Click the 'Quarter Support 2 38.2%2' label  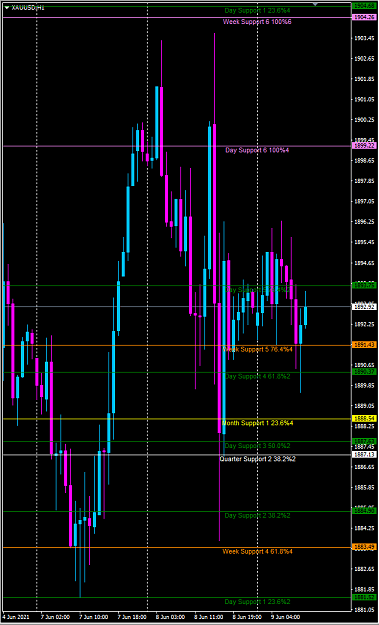[x=257, y=459]
